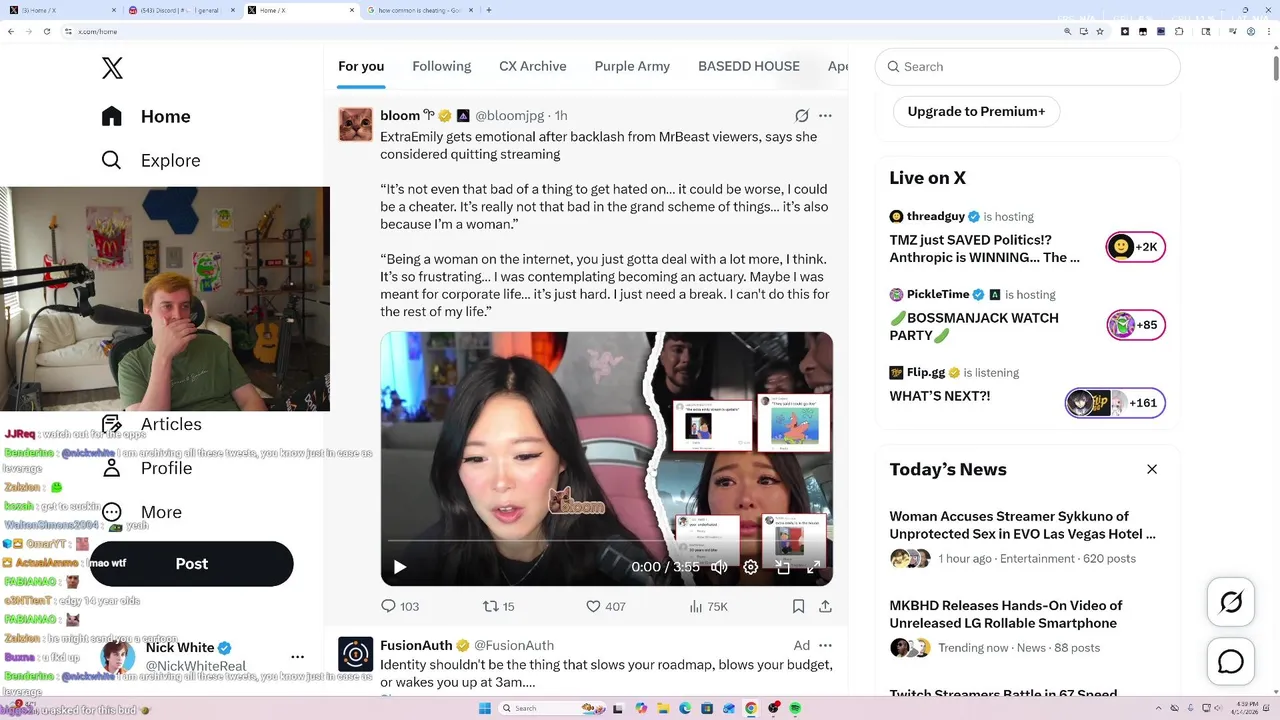Switch to the CX Archive tab
1280x720 pixels.
click(x=533, y=66)
